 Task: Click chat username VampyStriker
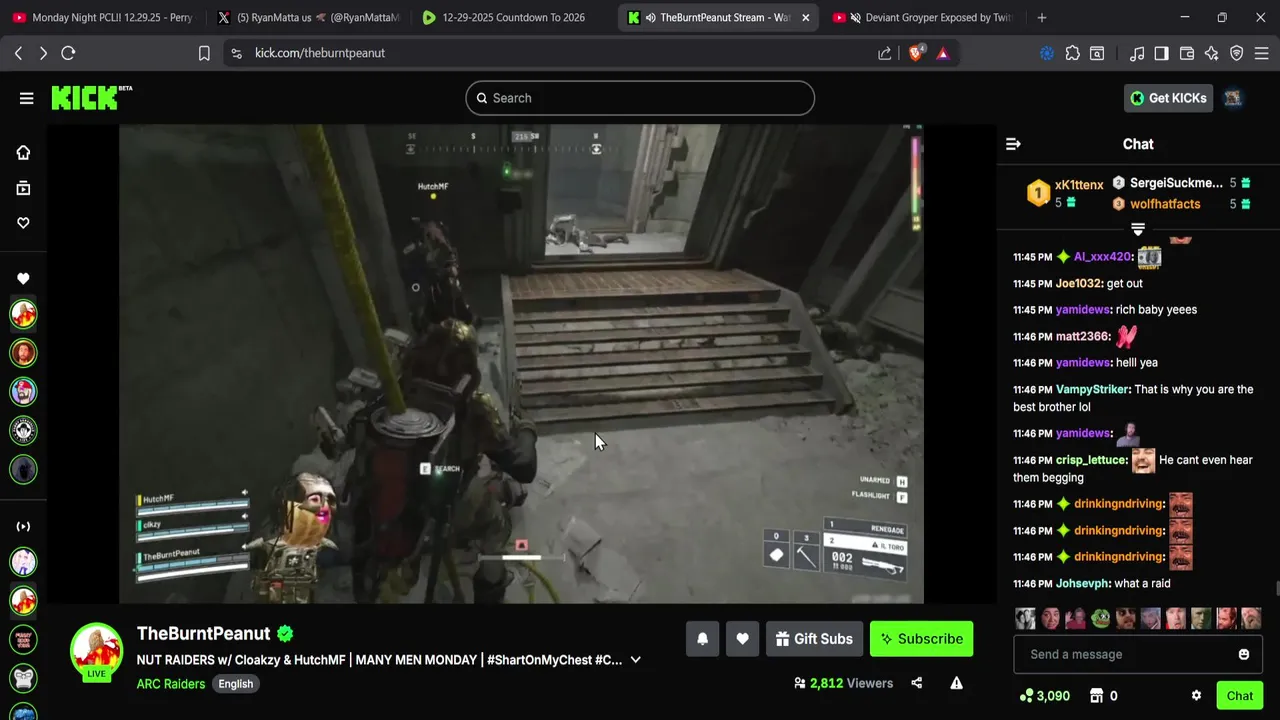pos(1093,389)
